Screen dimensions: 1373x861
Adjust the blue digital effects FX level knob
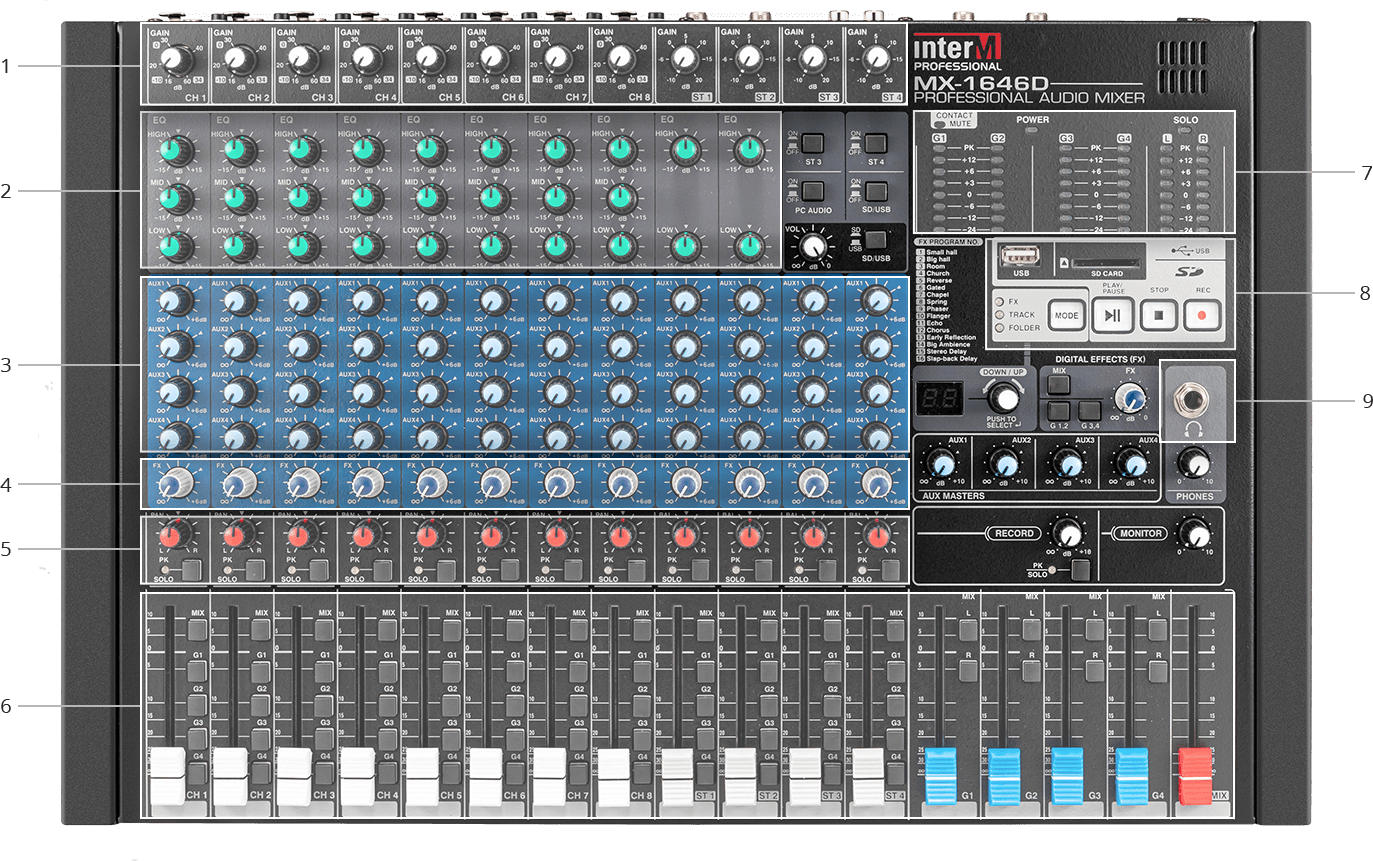tap(1130, 399)
